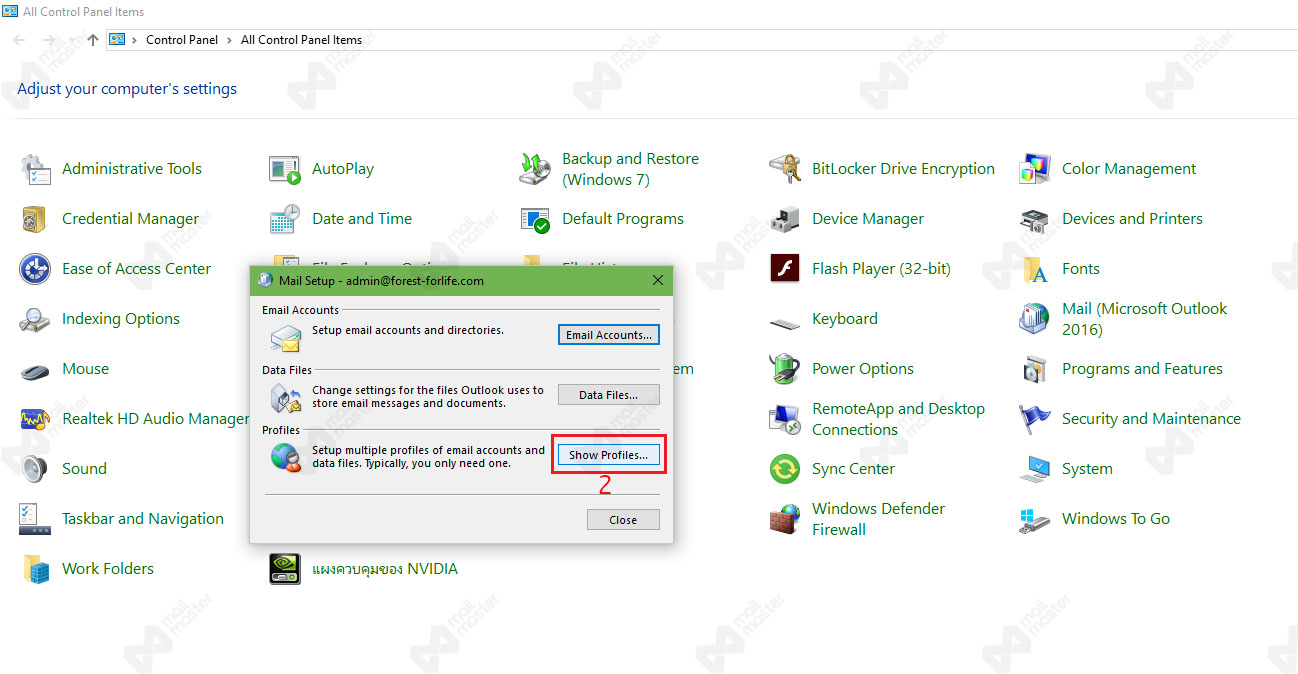Click the Sound link text
This screenshot has height=674, width=1298.
point(84,469)
